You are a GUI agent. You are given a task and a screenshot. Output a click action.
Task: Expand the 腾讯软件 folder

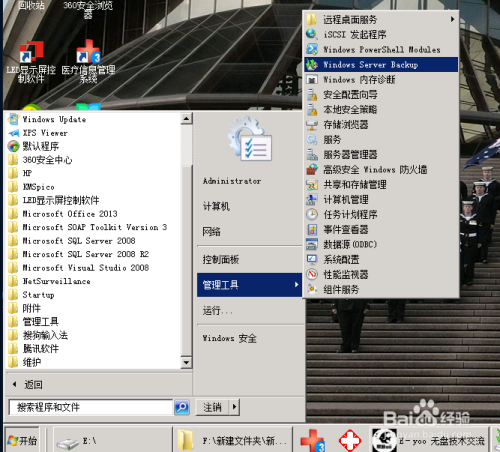click(33, 349)
